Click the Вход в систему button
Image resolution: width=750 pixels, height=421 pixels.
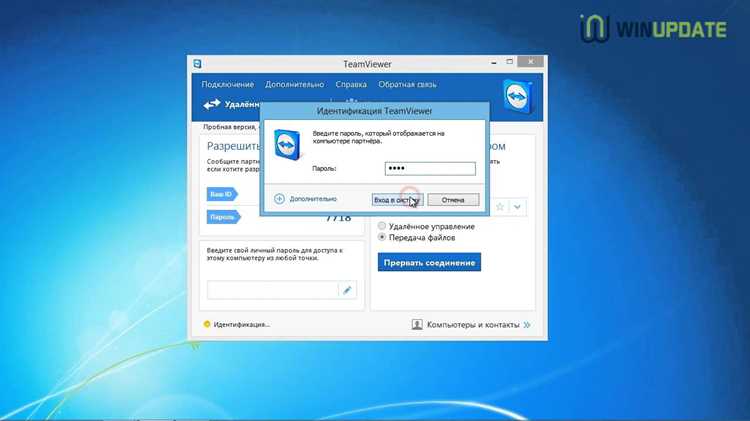397,199
